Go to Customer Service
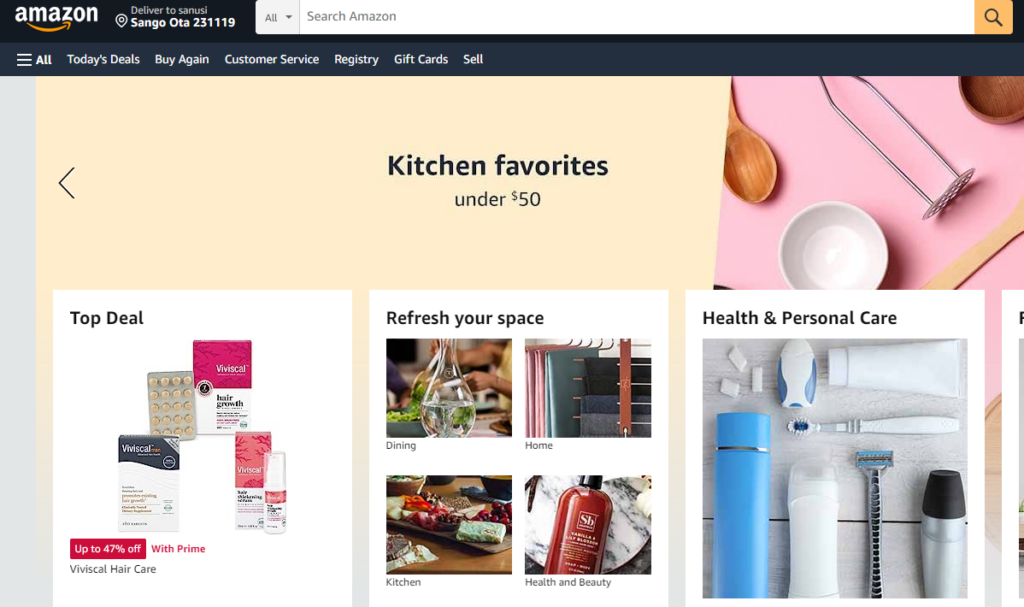1024x607 pixels. tap(272, 59)
